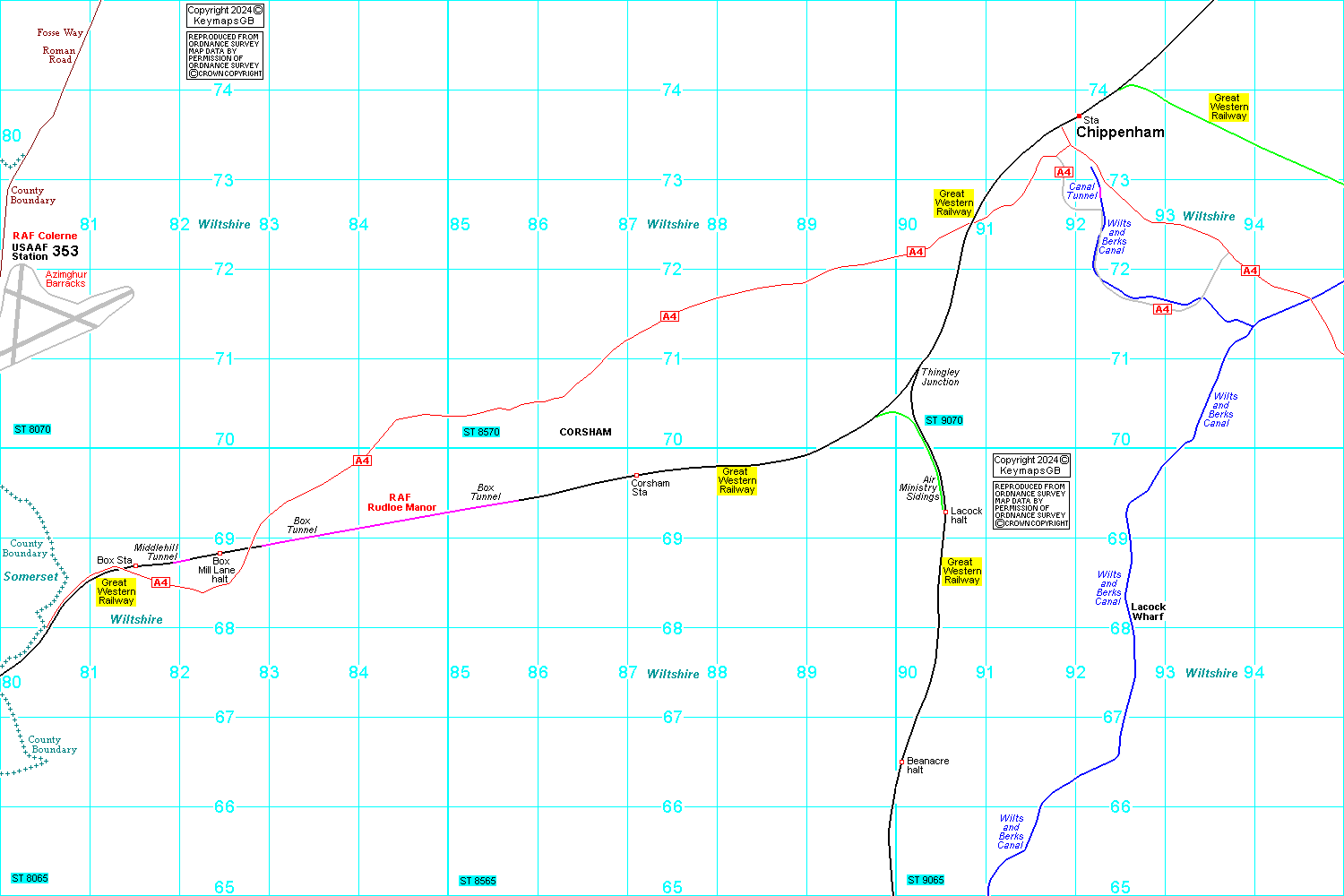
Task: Click the Chippenham town name label
Action: [1120, 133]
